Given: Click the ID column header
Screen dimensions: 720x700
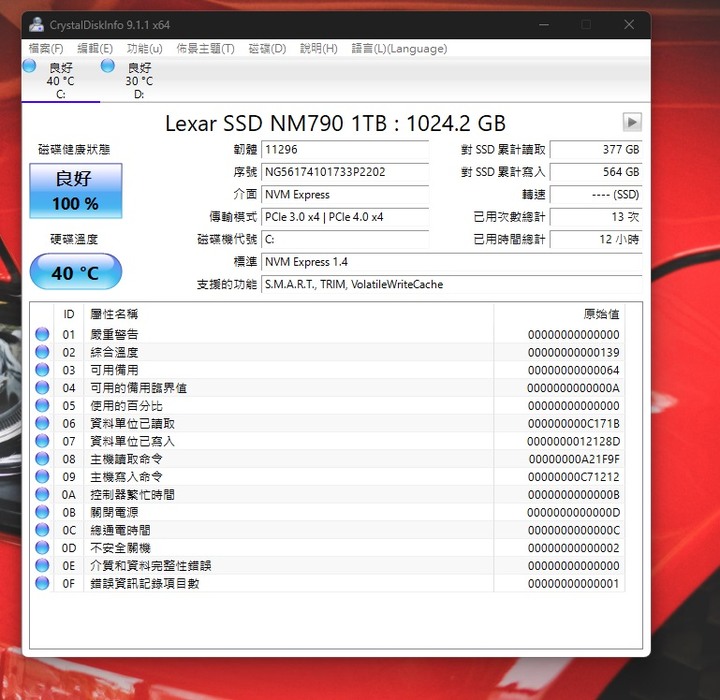Looking at the screenshot, I should coord(69,314).
